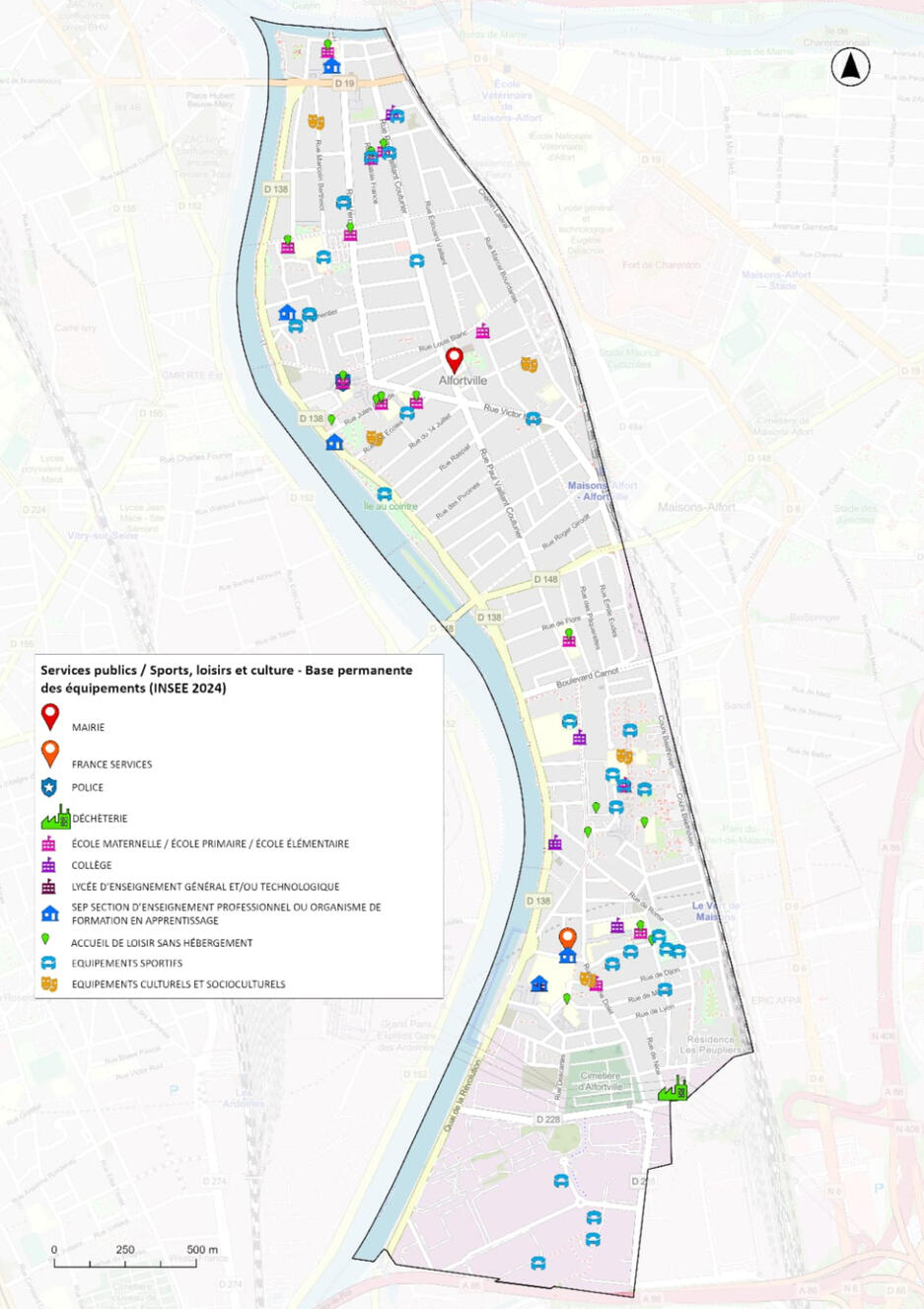This screenshot has height=1309, width=924.
Task: Click the green accueil de loisir marker in legend
Action: tap(47, 938)
